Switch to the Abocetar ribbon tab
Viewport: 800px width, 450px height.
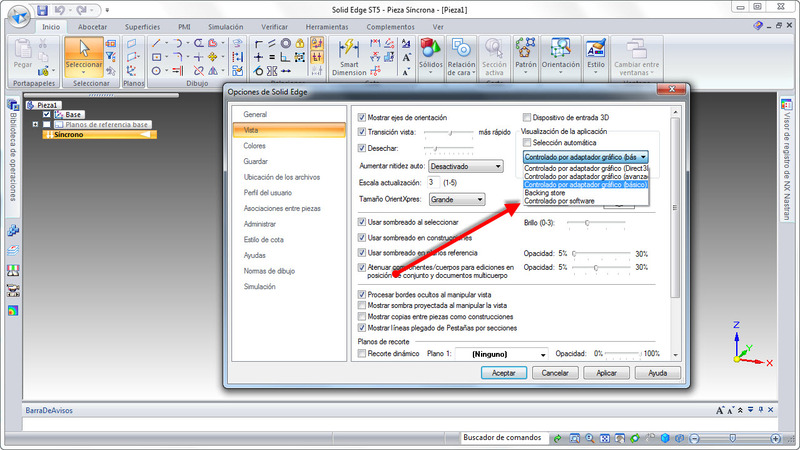point(92,27)
